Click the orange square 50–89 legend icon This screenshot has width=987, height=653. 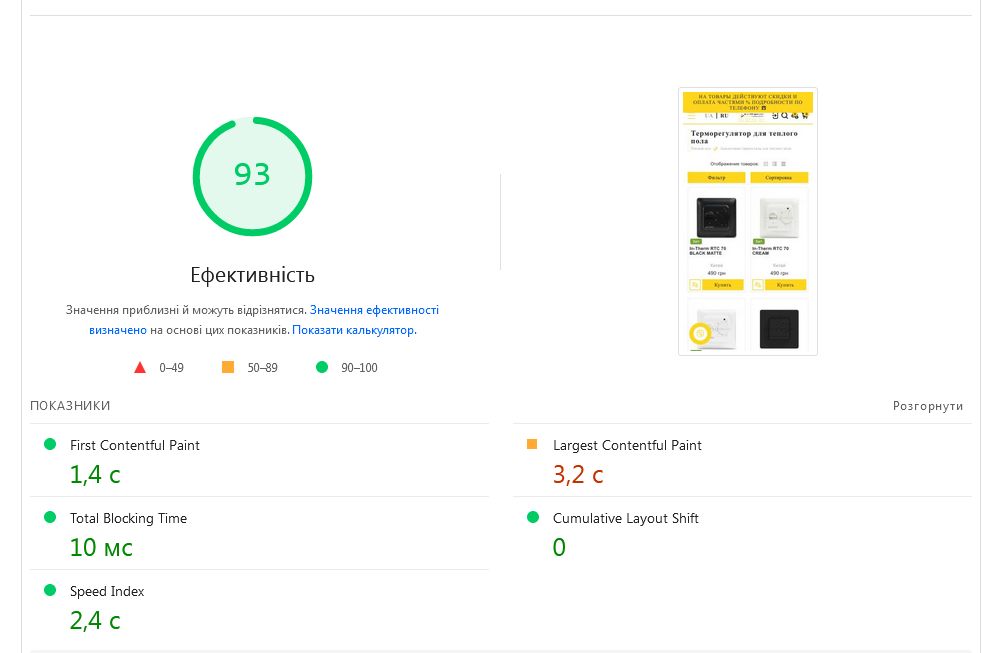tap(228, 367)
